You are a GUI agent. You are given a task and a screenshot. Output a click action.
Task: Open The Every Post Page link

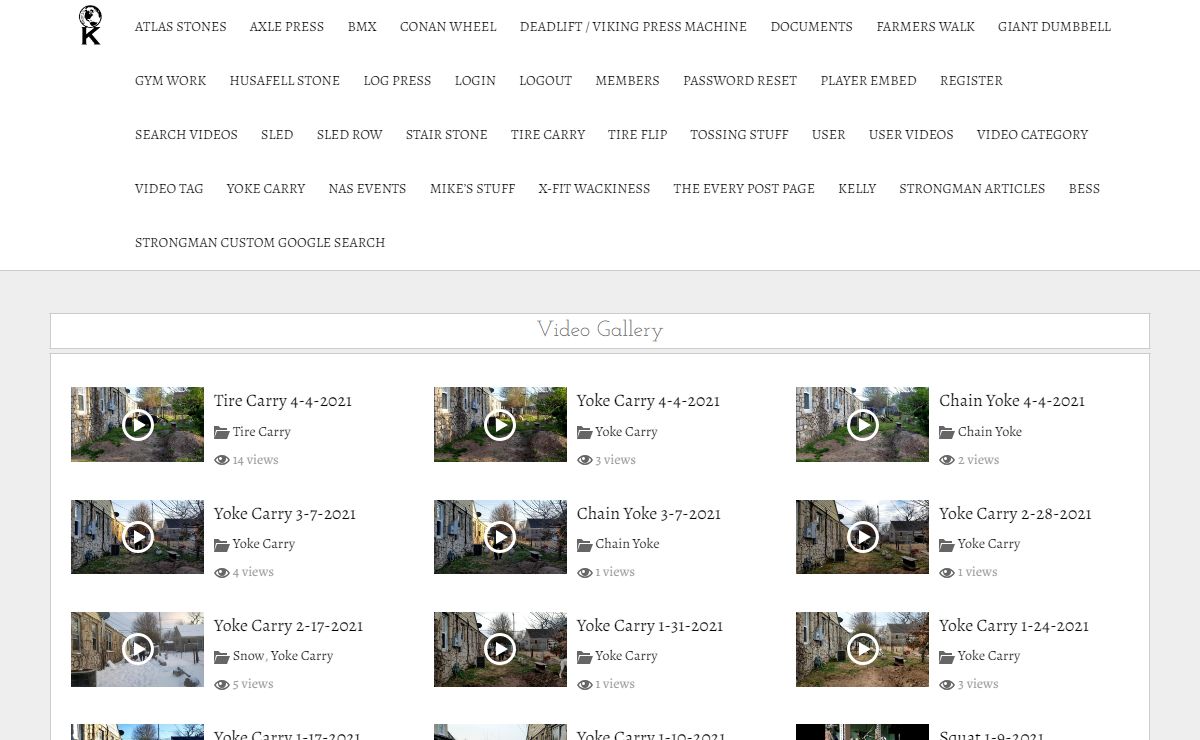coord(744,189)
